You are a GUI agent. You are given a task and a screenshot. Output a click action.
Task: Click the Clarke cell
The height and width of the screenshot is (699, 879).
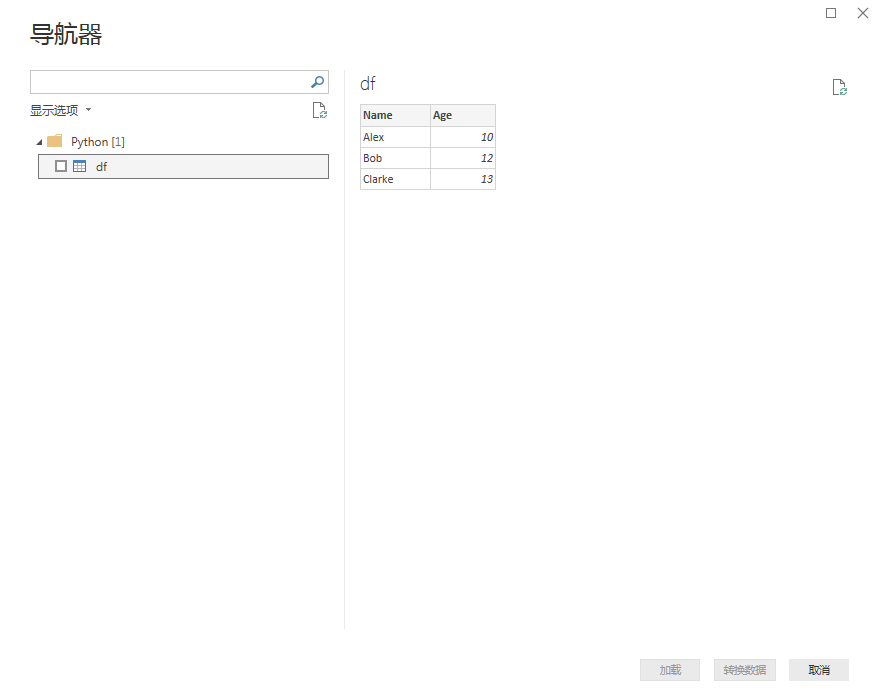coord(395,179)
